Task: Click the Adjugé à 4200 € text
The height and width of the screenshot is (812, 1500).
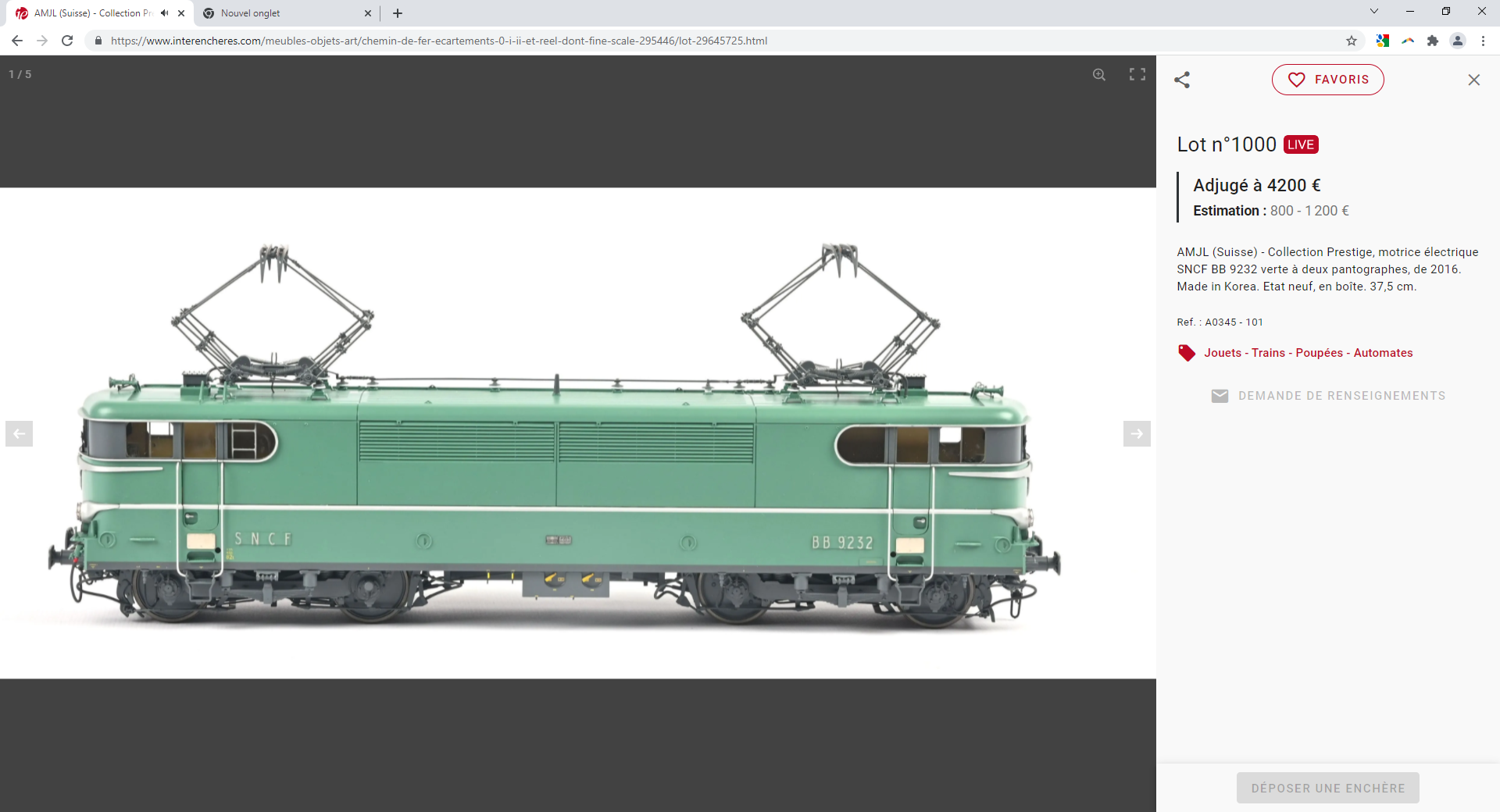Action: tap(1256, 186)
